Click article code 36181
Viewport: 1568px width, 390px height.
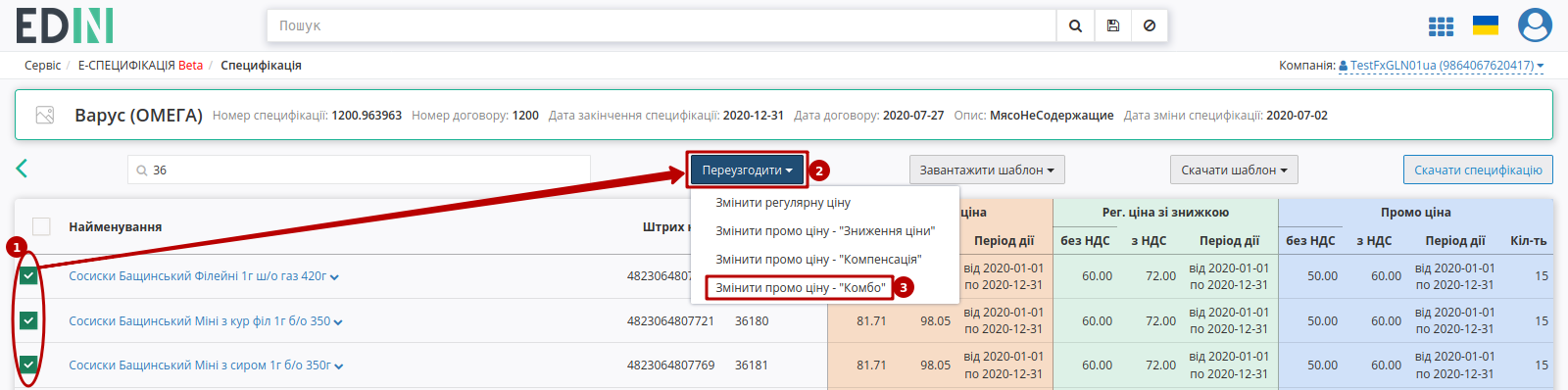click(x=752, y=366)
